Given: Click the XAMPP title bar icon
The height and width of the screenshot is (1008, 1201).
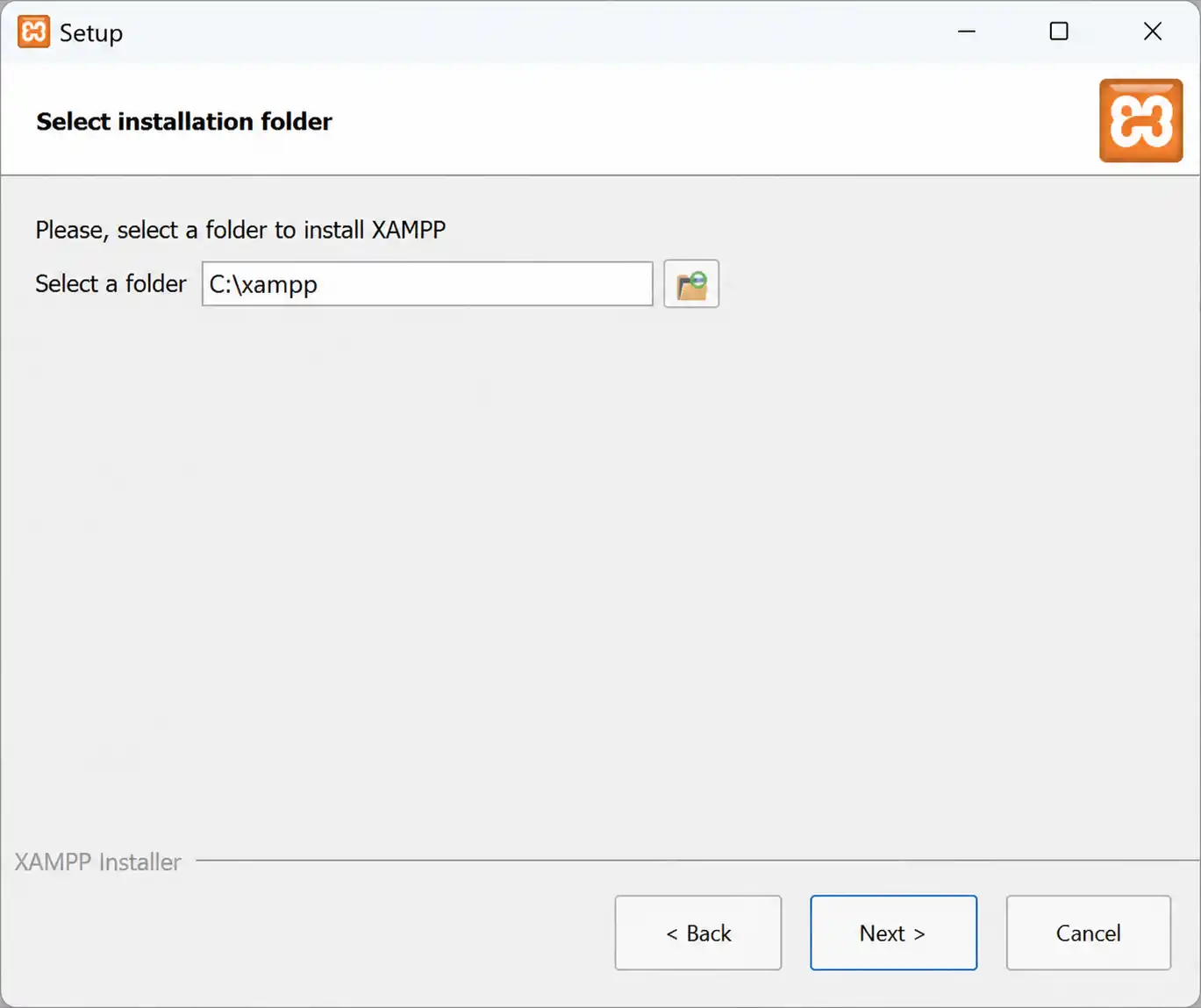Looking at the screenshot, I should point(33,32).
